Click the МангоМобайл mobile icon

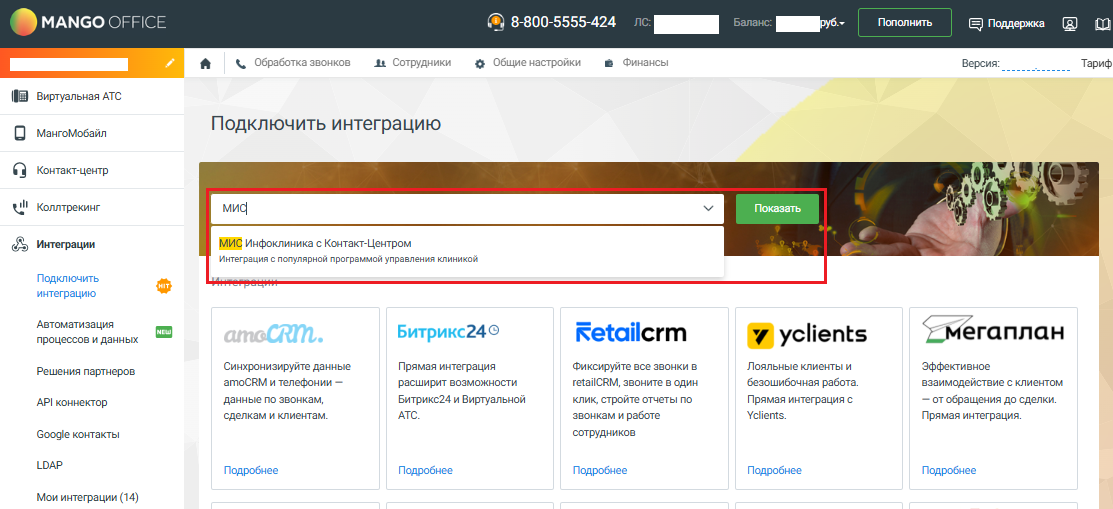(20, 133)
